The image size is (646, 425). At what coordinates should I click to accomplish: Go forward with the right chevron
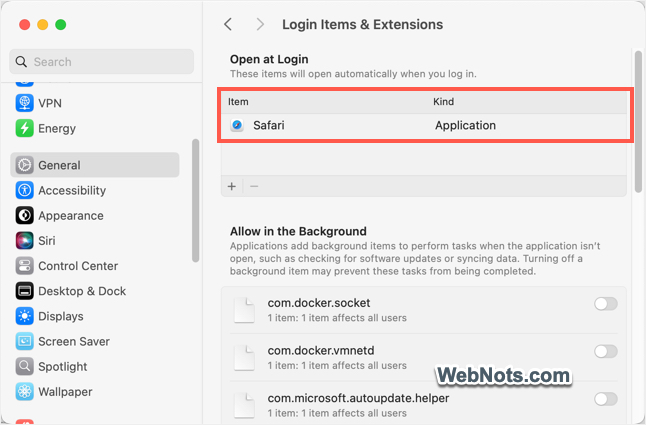(x=260, y=24)
